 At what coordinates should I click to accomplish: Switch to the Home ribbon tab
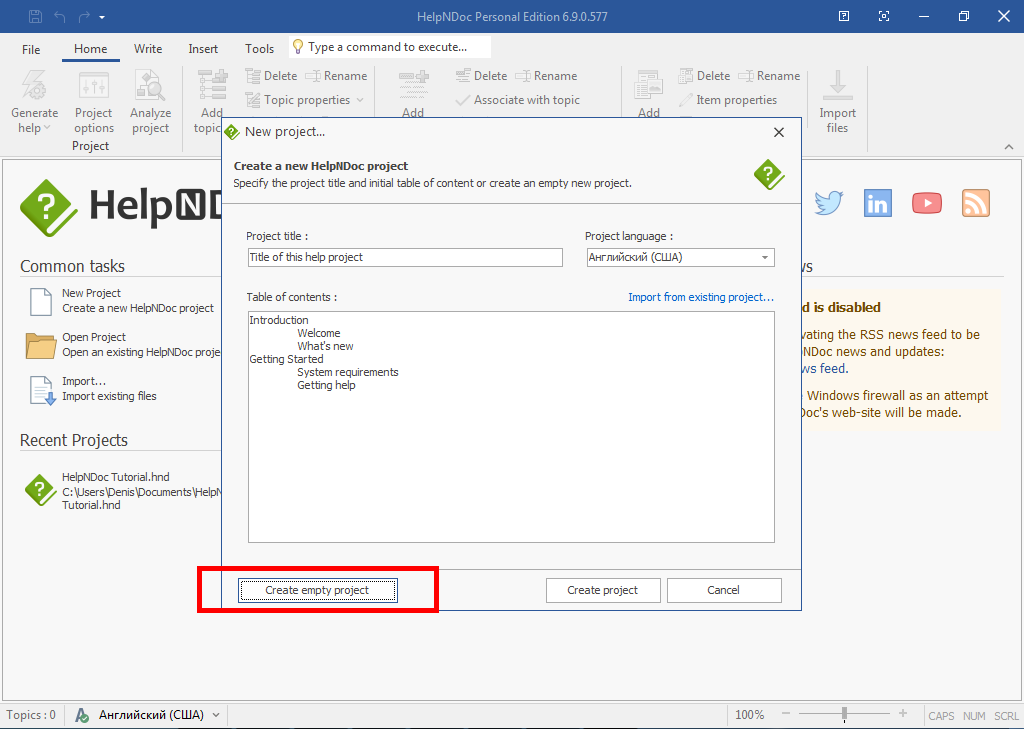(x=90, y=49)
